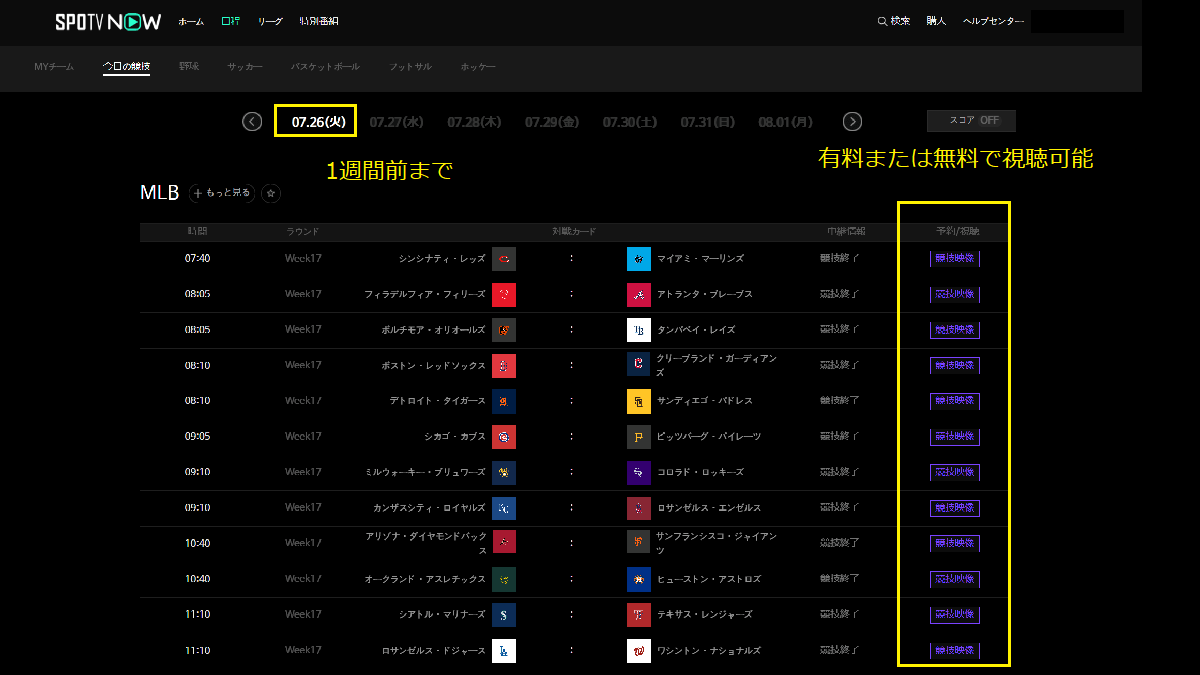Toggle the スコア OFF switch
This screenshot has width=1200, height=675.
971,121
